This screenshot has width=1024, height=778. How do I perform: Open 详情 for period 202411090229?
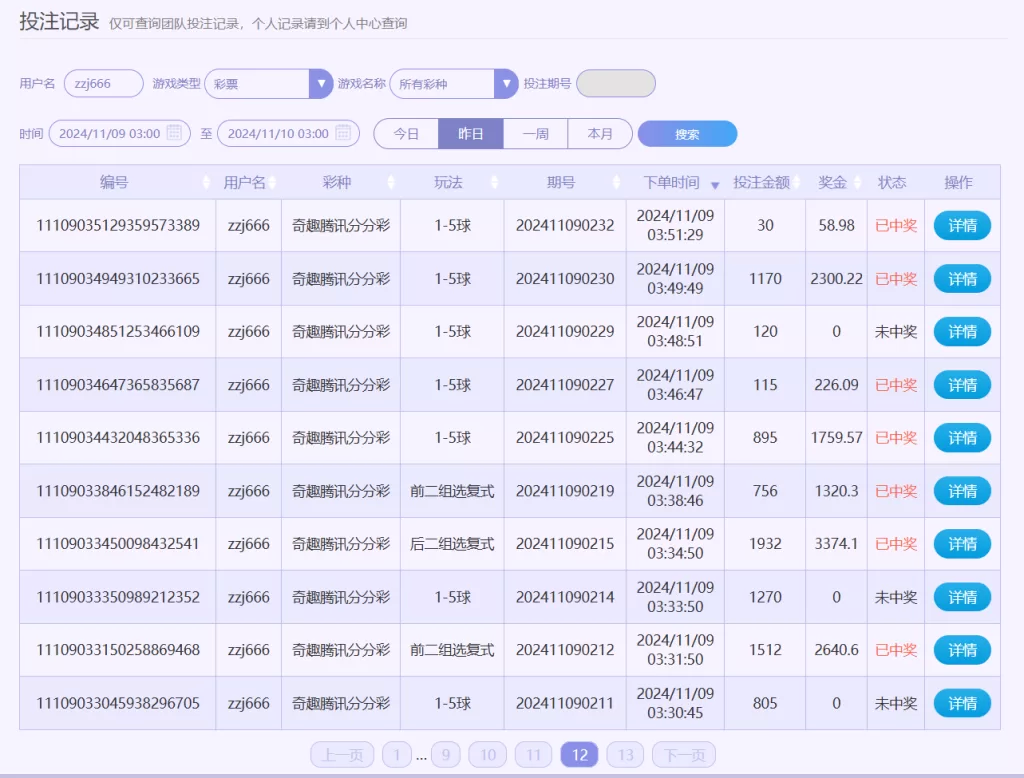962,332
